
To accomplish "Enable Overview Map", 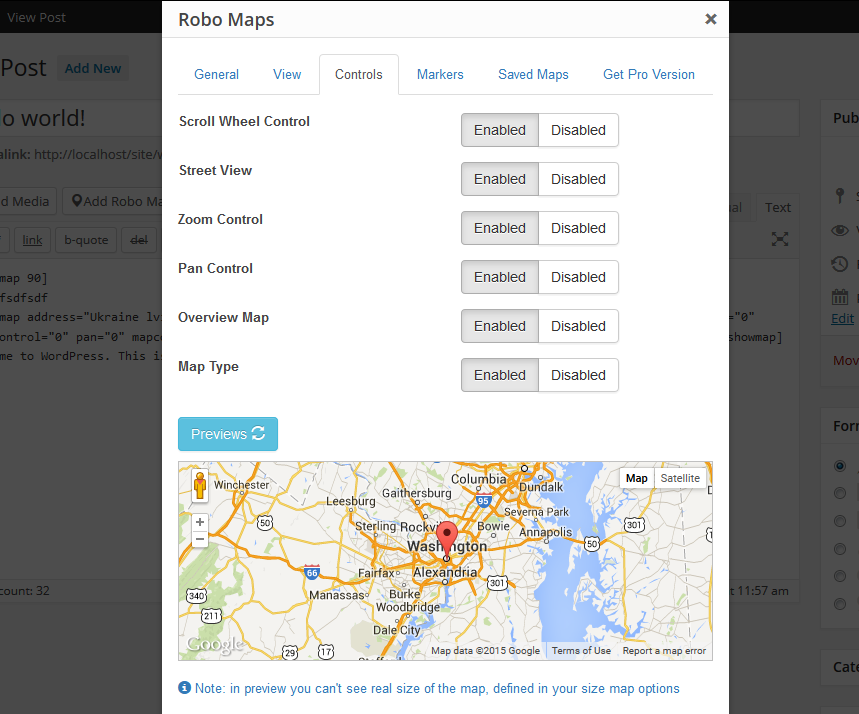I will coord(500,326).
